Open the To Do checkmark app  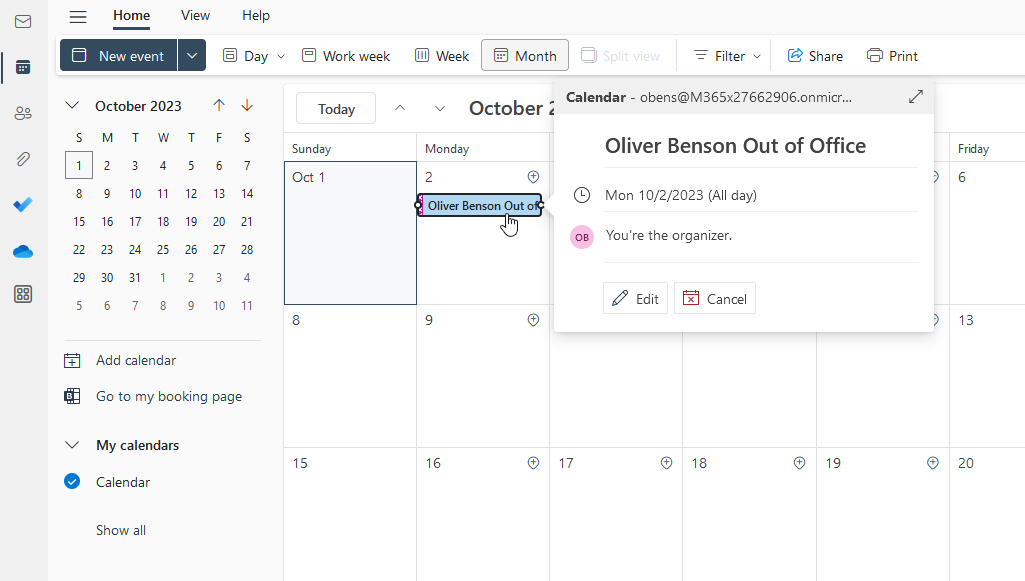[x=23, y=205]
